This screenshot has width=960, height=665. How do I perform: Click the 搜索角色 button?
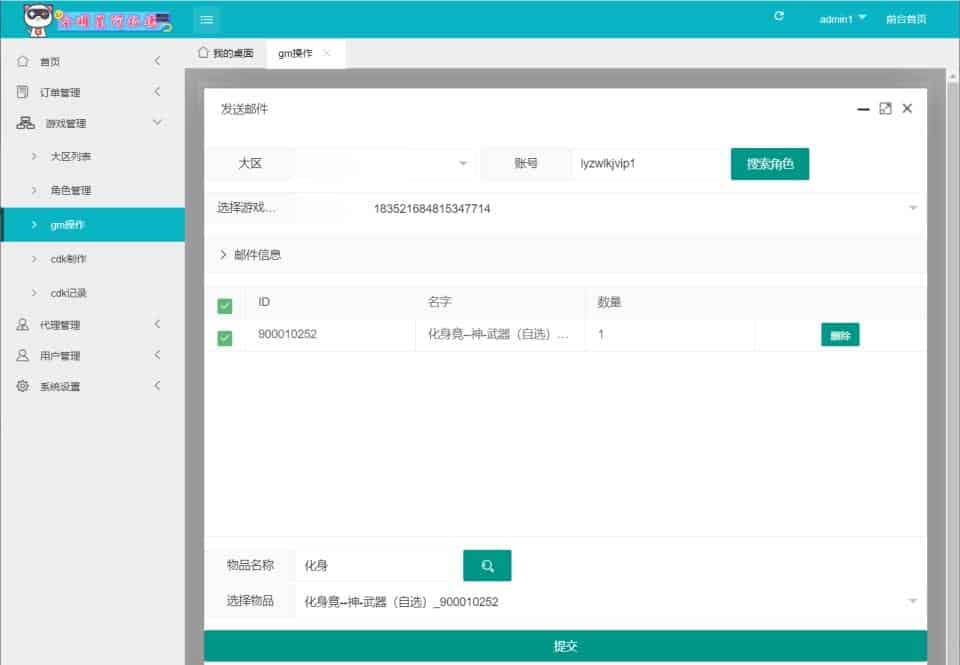[x=770, y=163]
